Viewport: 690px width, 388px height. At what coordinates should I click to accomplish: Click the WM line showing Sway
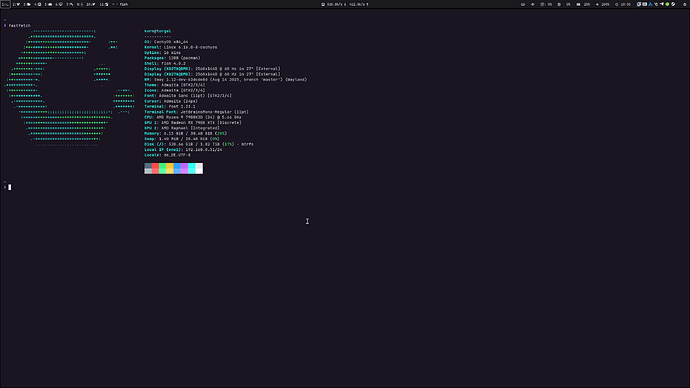click(x=225, y=80)
